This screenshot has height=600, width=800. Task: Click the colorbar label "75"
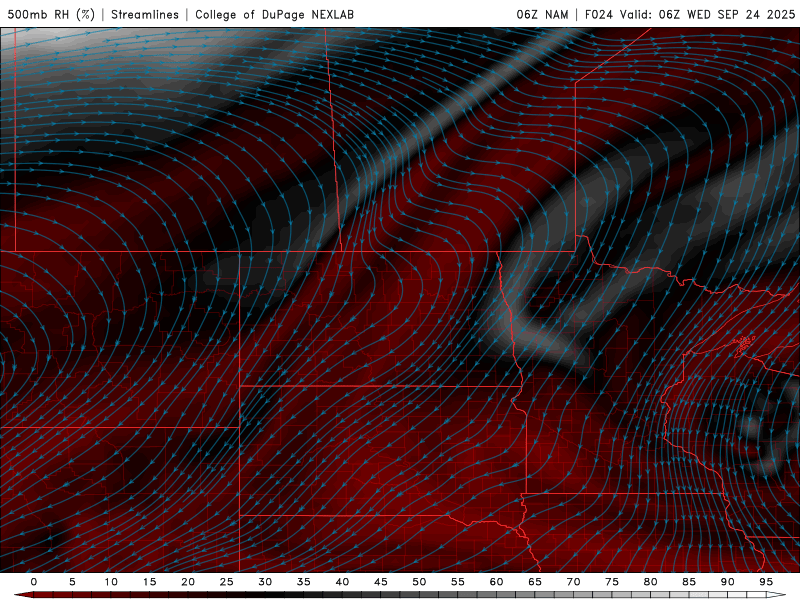click(x=612, y=582)
